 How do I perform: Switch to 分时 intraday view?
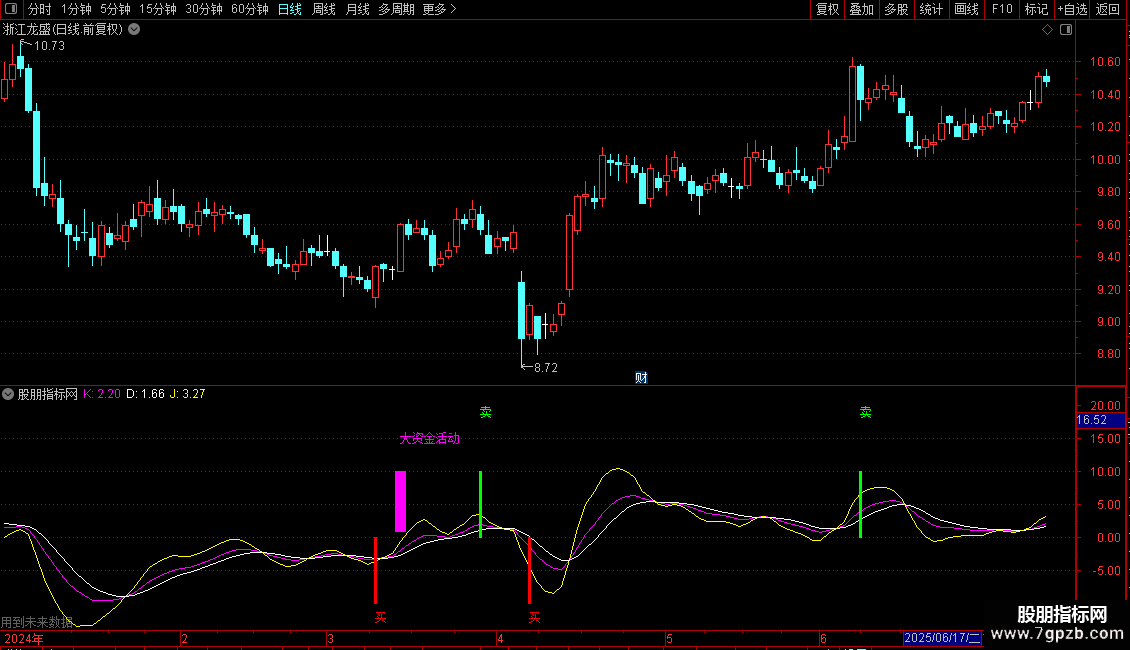pos(40,9)
